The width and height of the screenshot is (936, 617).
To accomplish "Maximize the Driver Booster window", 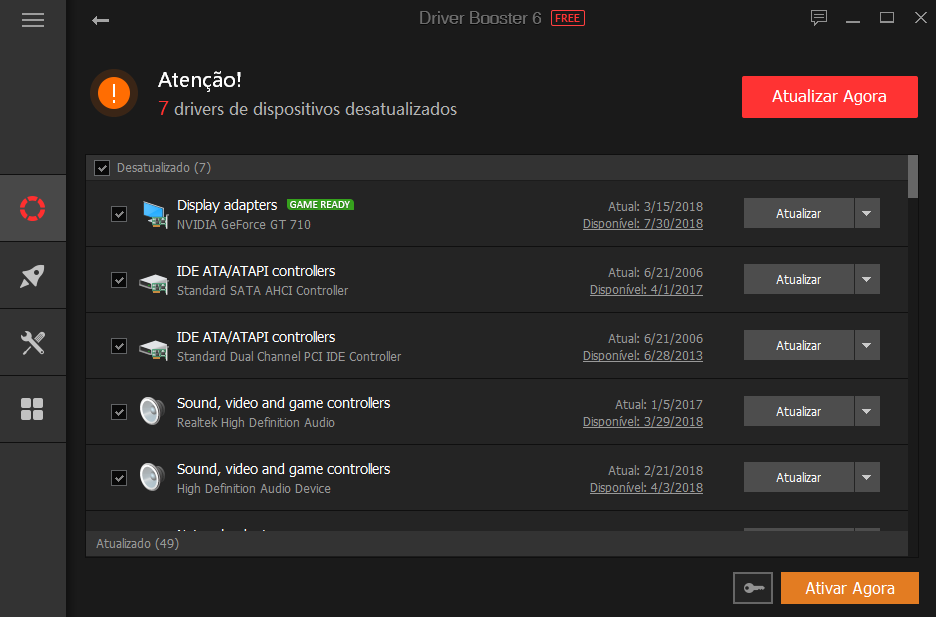I will (x=887, y=18).
